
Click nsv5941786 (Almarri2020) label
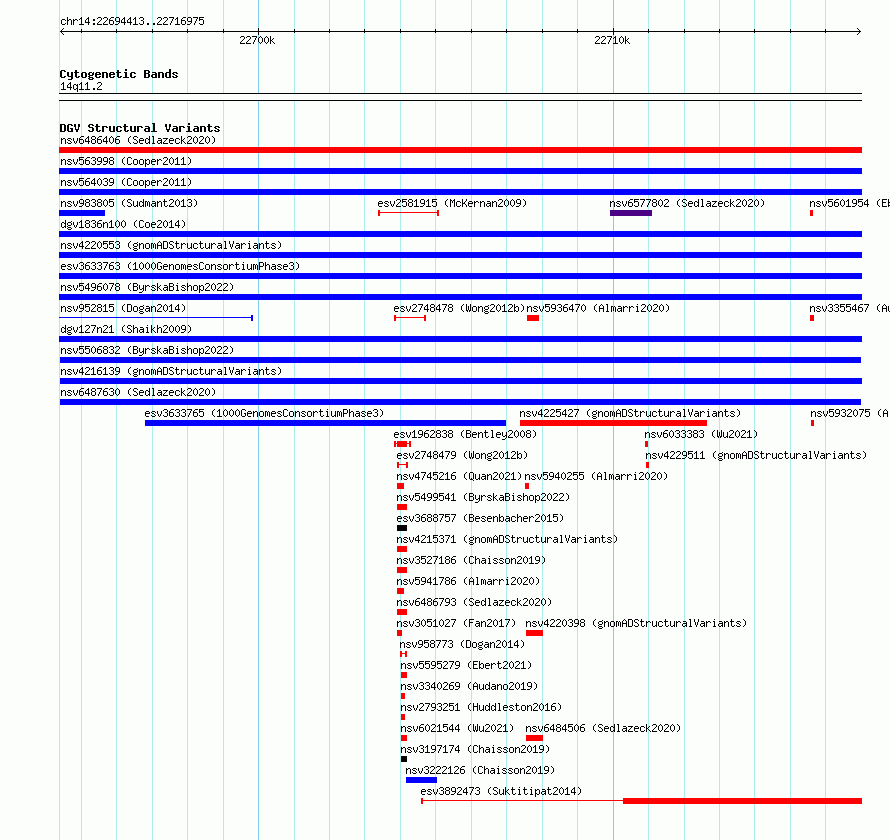pyautogui.click(x=468, y=581)
